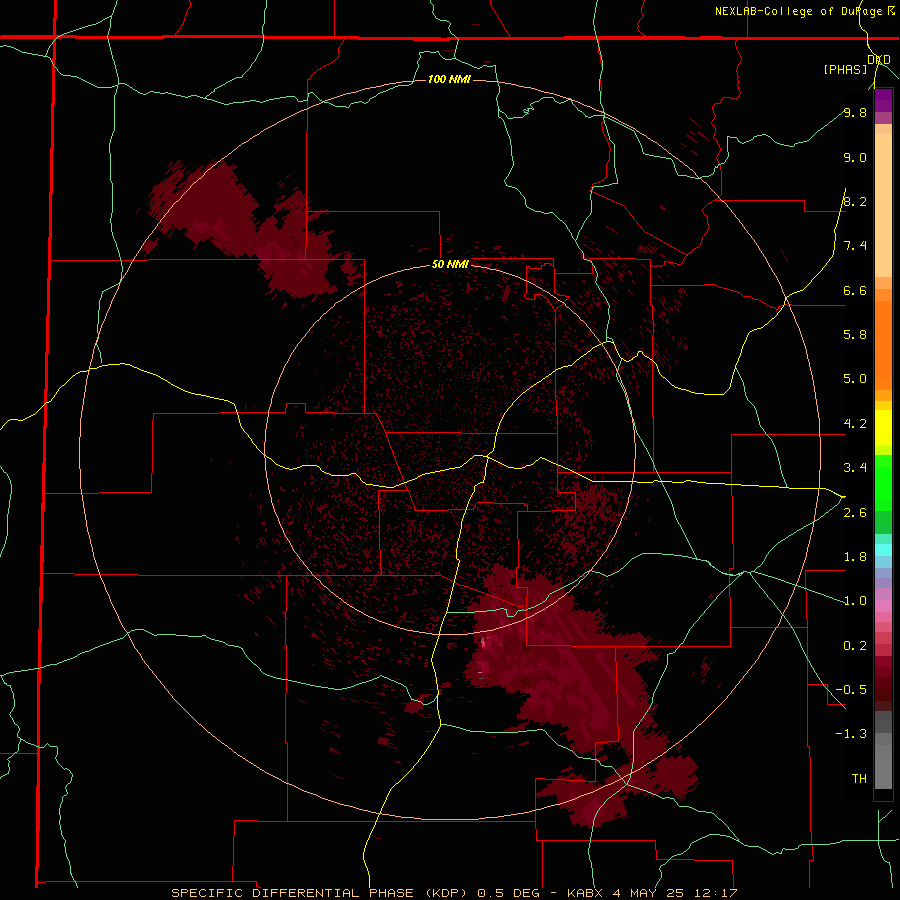Click the 5.0 color scale value
The image size is (900, 900).
click(855, 379)
